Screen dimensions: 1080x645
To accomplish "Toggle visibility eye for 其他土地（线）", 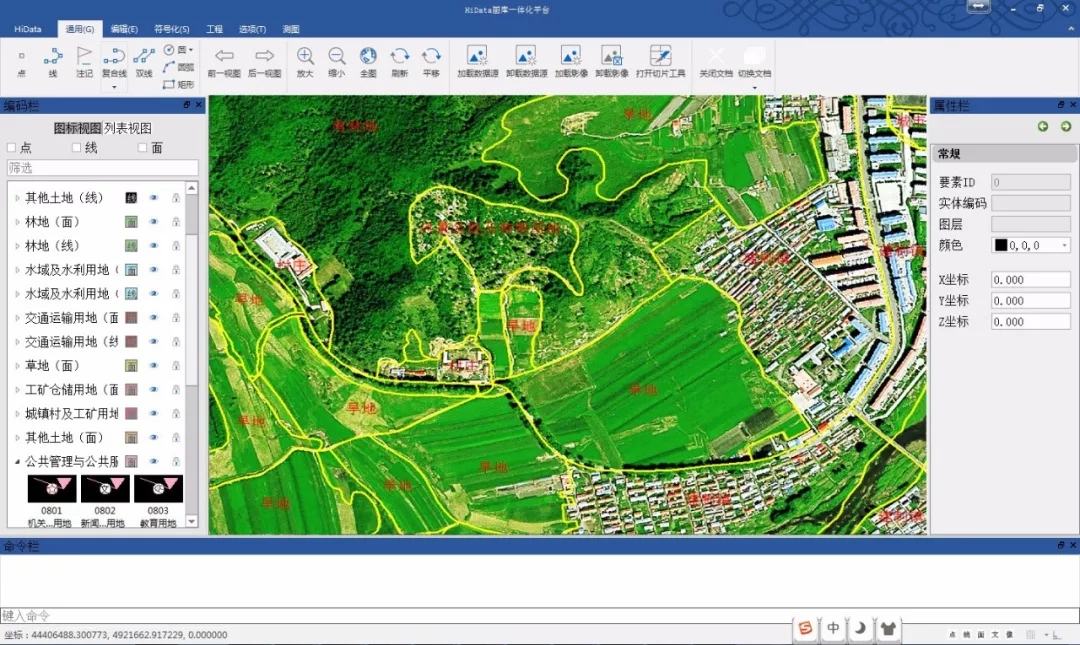I will tap(154, 198).
